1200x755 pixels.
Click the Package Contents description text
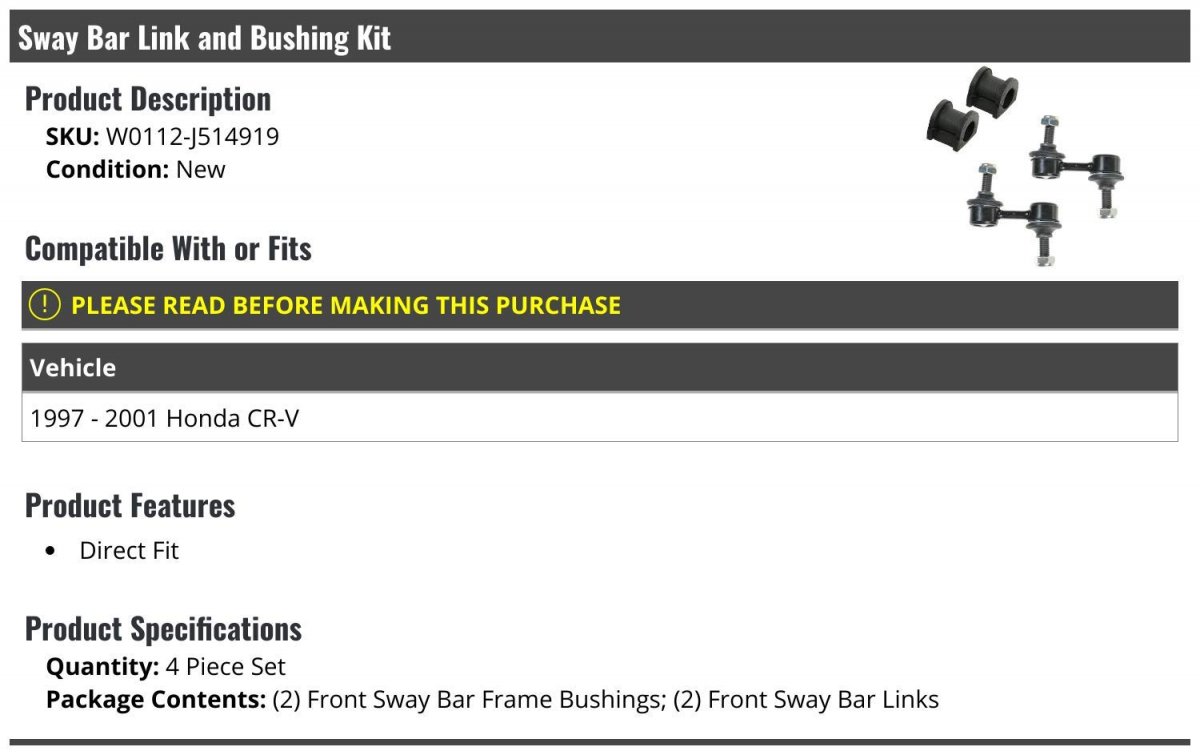[606, 700]
